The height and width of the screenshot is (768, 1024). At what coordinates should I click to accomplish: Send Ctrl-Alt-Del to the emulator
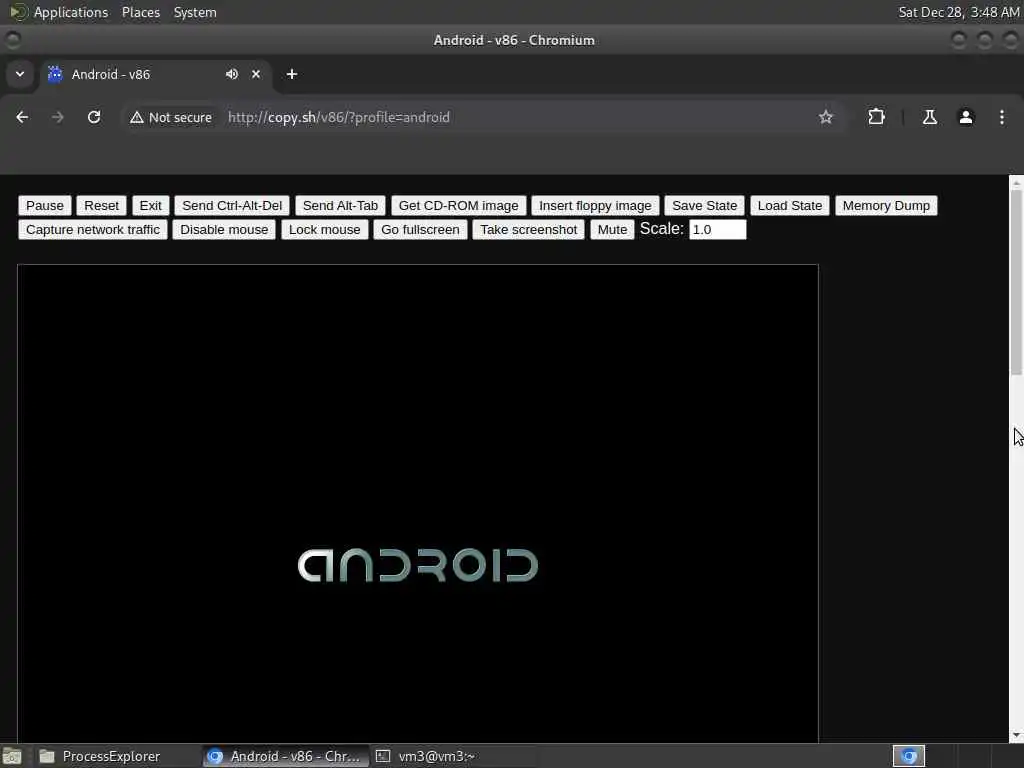click(x=232, y=206)
